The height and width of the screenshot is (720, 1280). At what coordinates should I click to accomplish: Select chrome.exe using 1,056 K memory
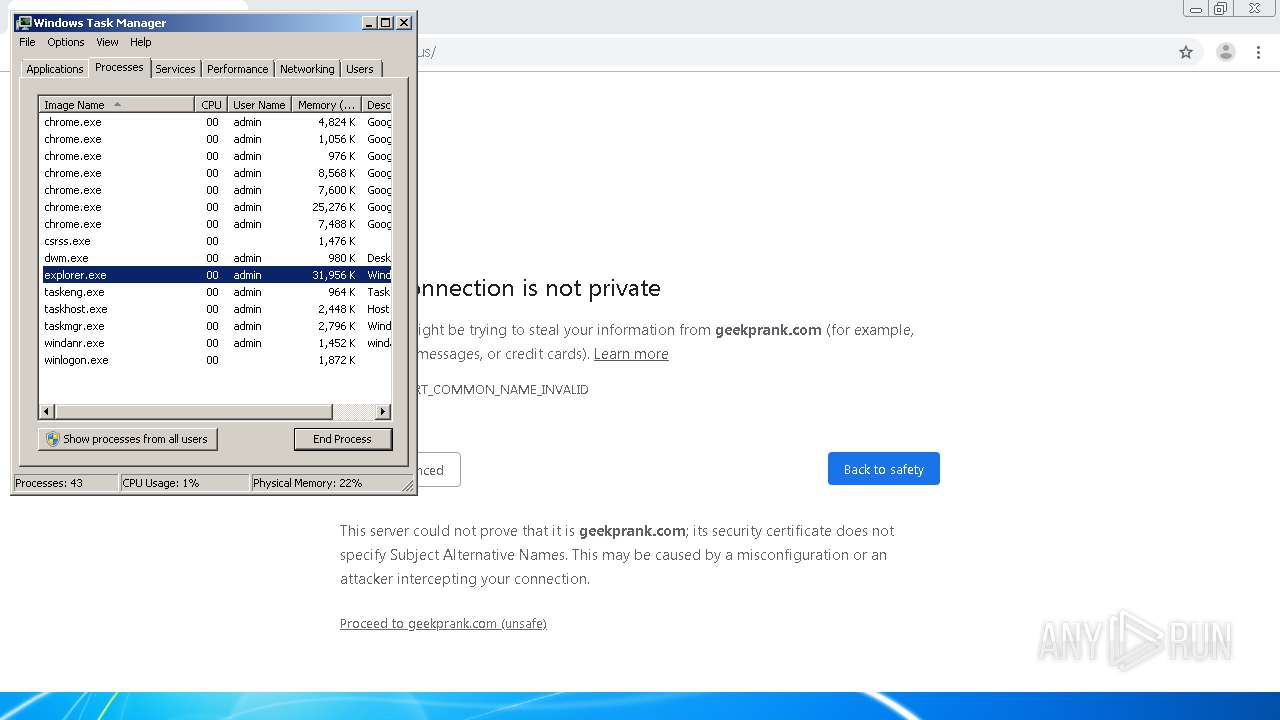pos(215,139)
